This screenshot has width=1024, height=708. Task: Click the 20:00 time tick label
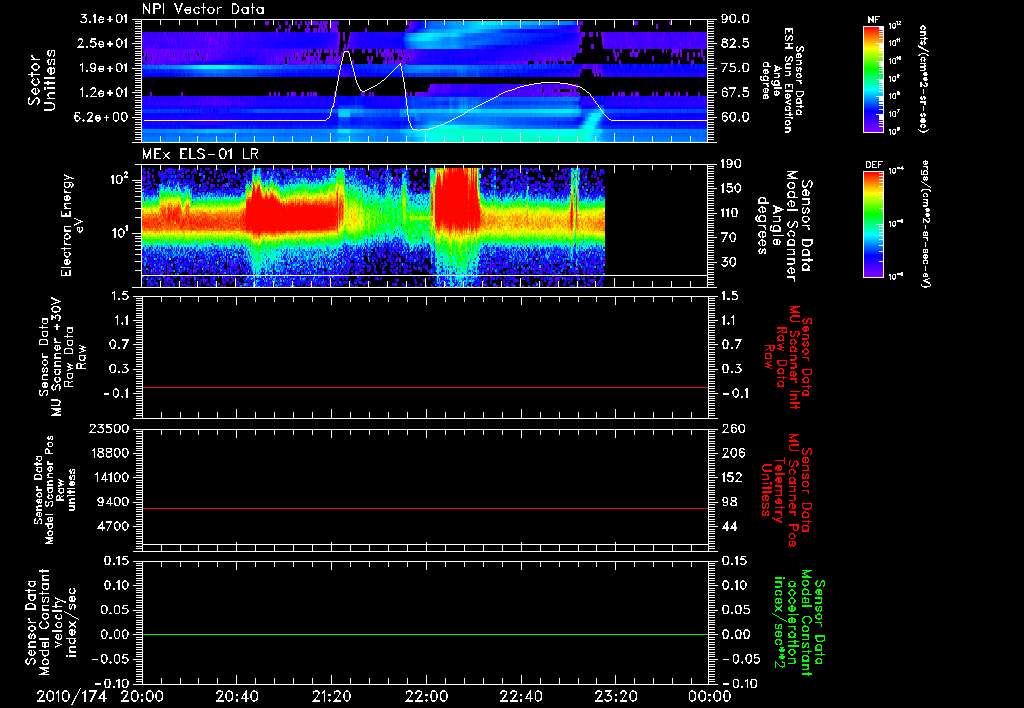tap(141, 697)
